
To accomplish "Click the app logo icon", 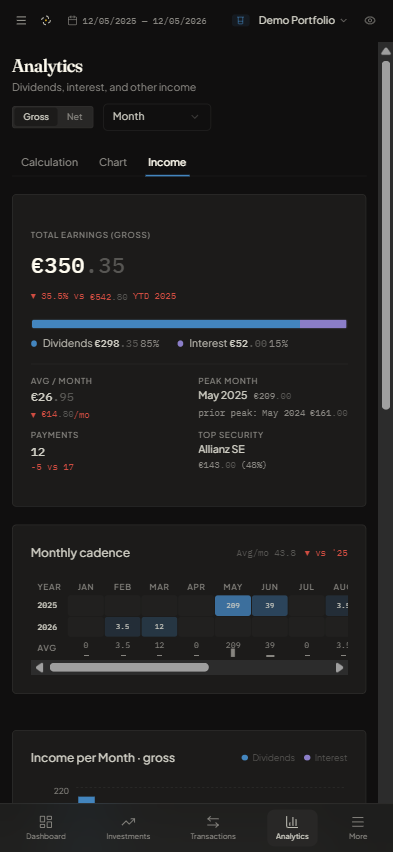I will click(46, 21).
